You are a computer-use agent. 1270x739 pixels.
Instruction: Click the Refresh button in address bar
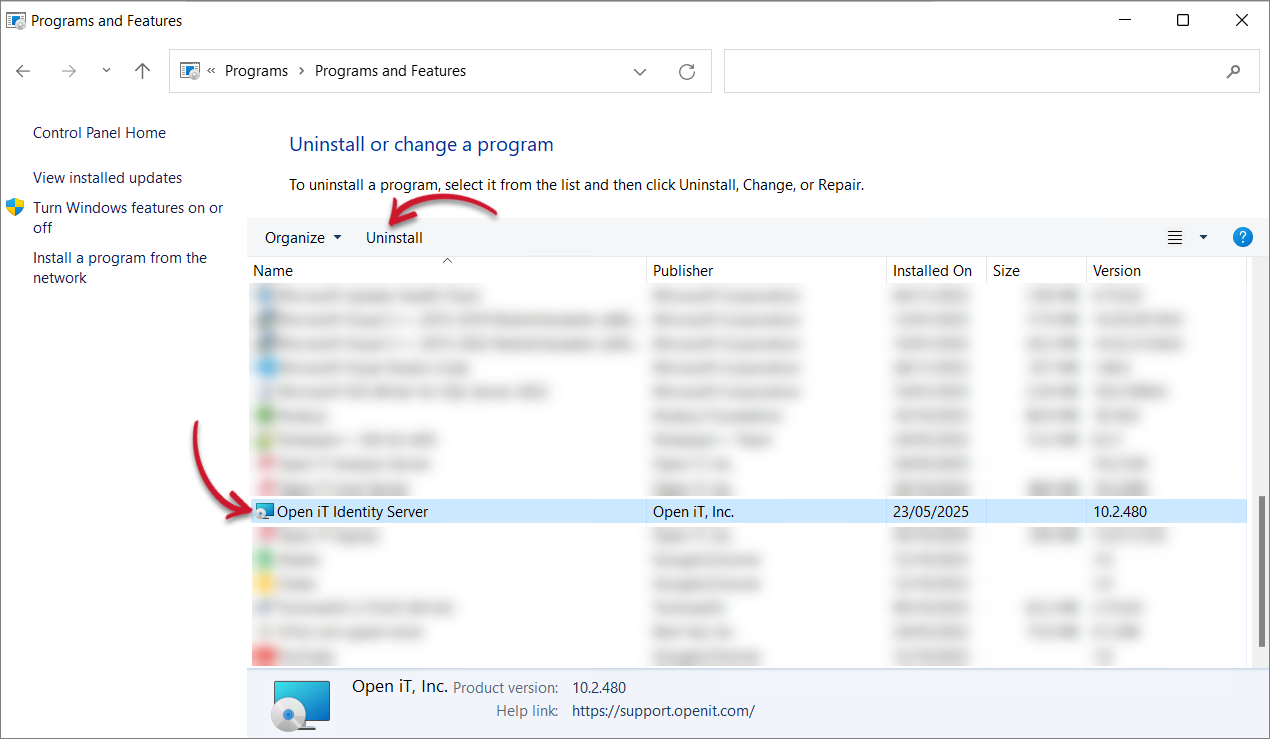click(x=687, y=71)
